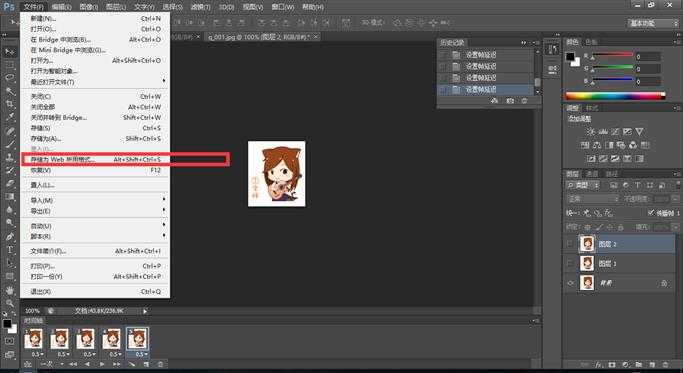The width and height of the screenshot is (683, 373).
Task: Open status bar document info arrow
Action: tap(145, 311)
